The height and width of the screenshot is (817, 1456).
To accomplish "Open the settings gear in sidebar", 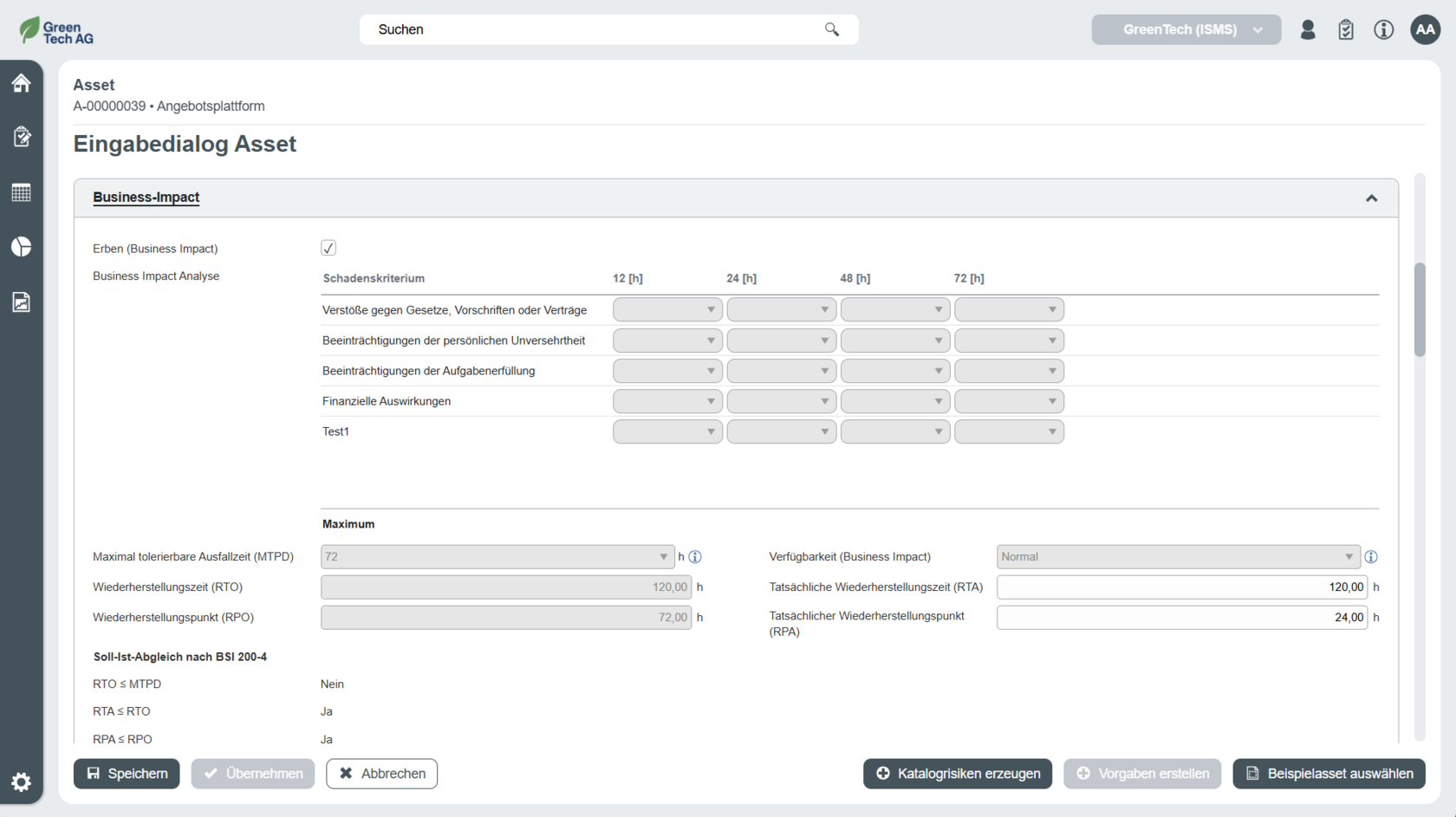I will [22, 782].
